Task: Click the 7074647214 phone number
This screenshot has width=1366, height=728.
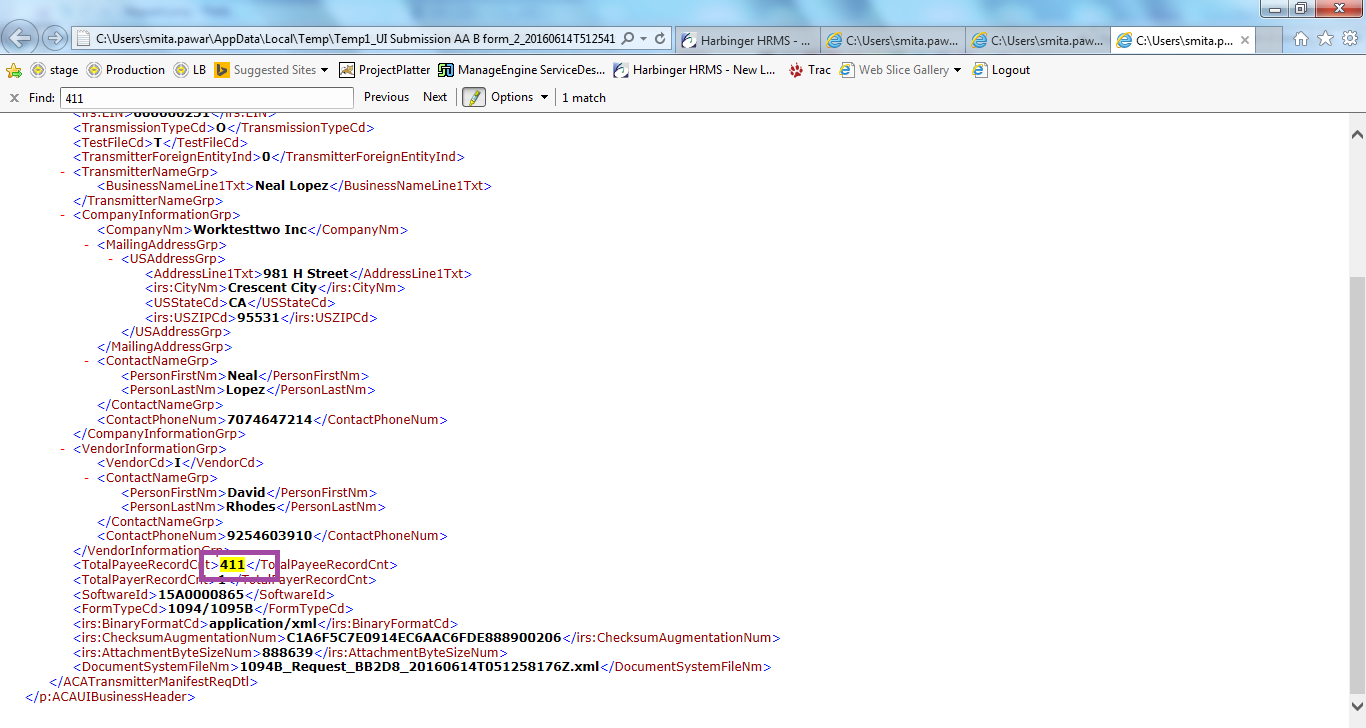Action: pyautogui.click(x=270, y=420)
